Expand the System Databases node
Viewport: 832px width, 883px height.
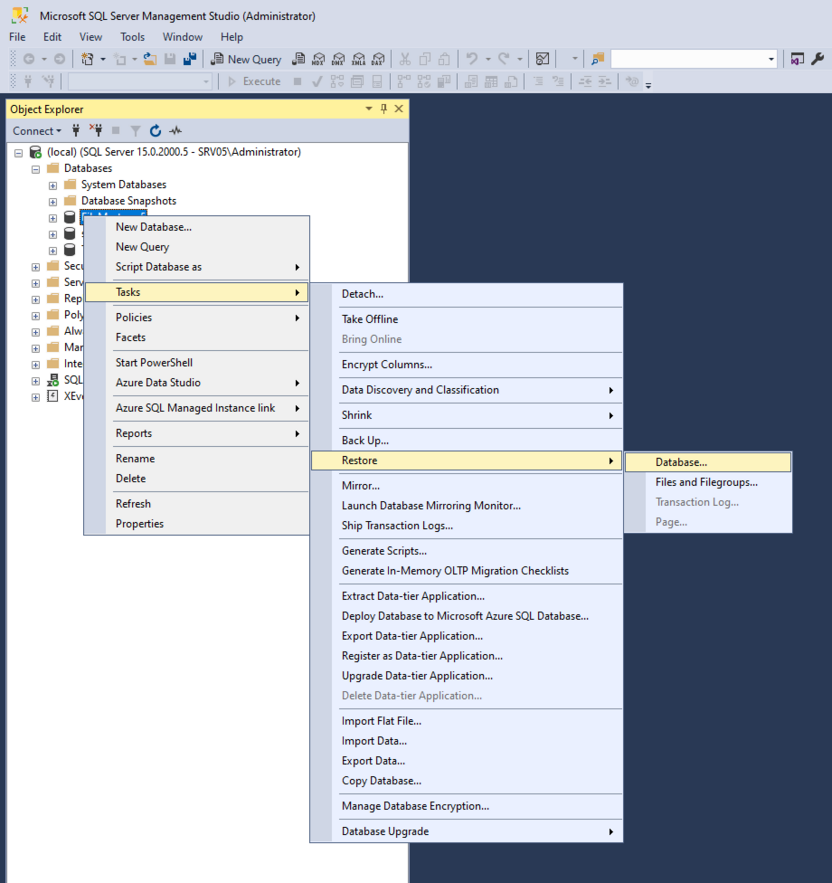click(52, 184)
